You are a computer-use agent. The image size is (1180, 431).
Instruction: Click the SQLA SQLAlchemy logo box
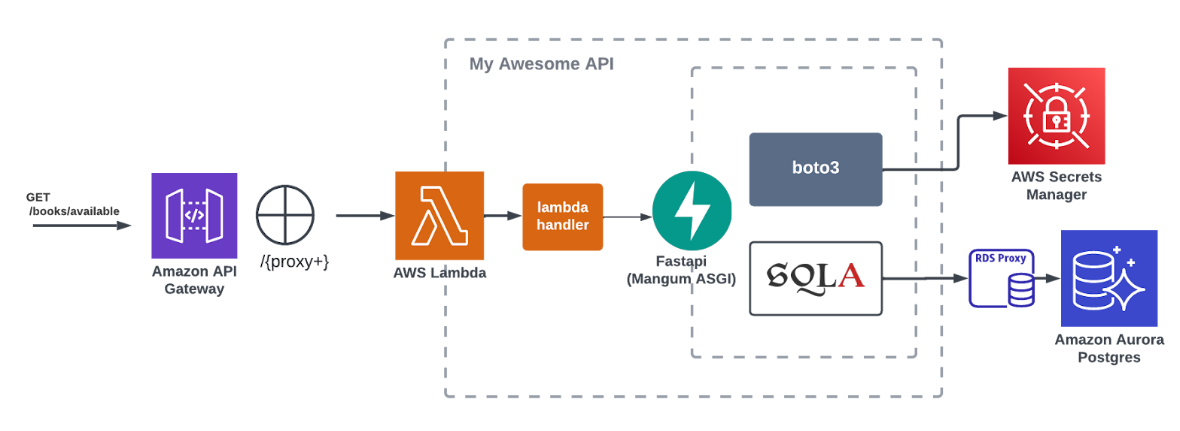pos(816,278)
